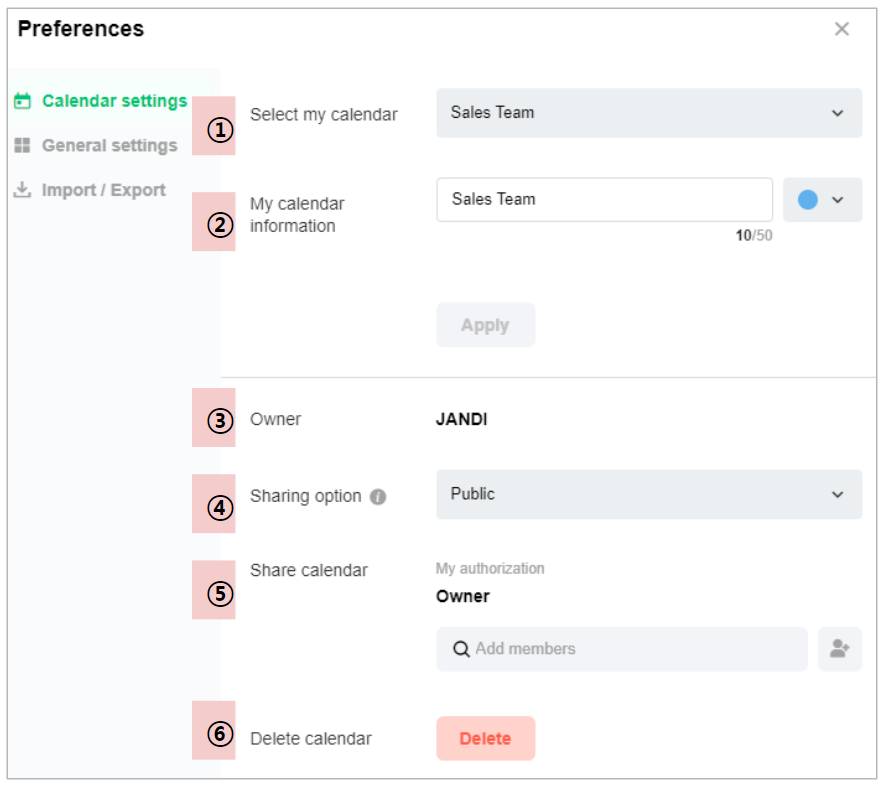Click the Calendar settings calendar icon
Viewport: 884px width, 790px height.
[x=22, y=101]
